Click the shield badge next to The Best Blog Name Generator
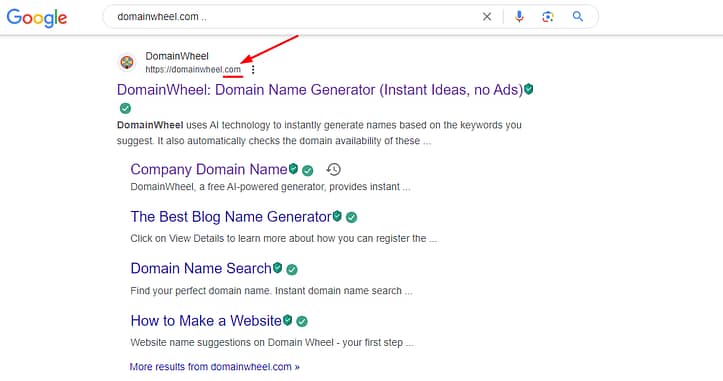The width and height of the screenshot is (723, 381). coord(337,216)
